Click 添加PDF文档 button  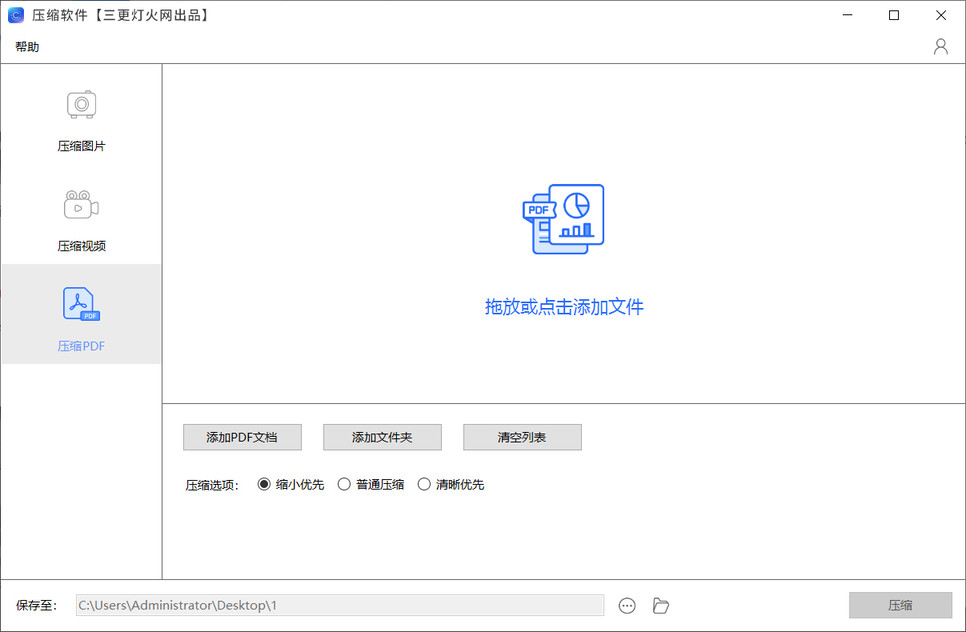tap(242, 437)
